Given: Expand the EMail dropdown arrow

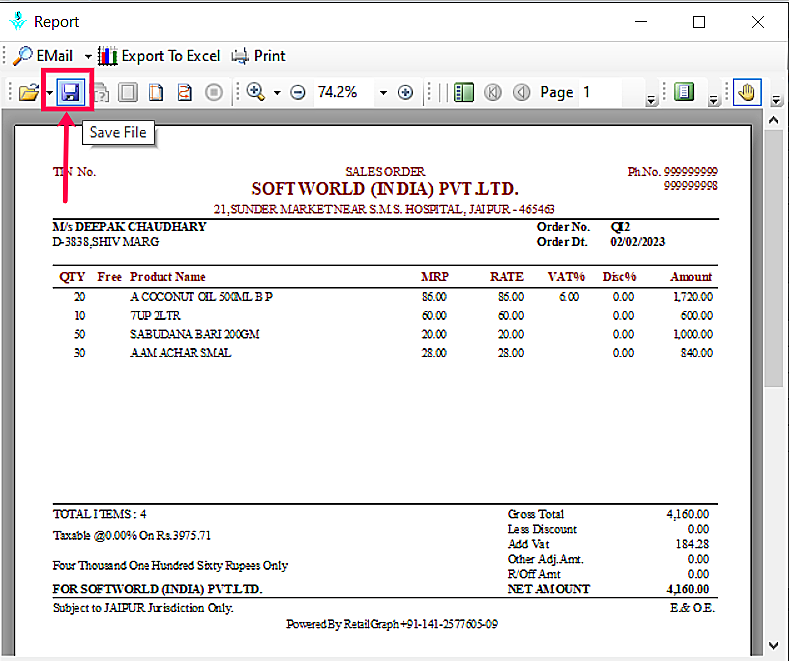Looking at the screenshot, I should point(88,56).
